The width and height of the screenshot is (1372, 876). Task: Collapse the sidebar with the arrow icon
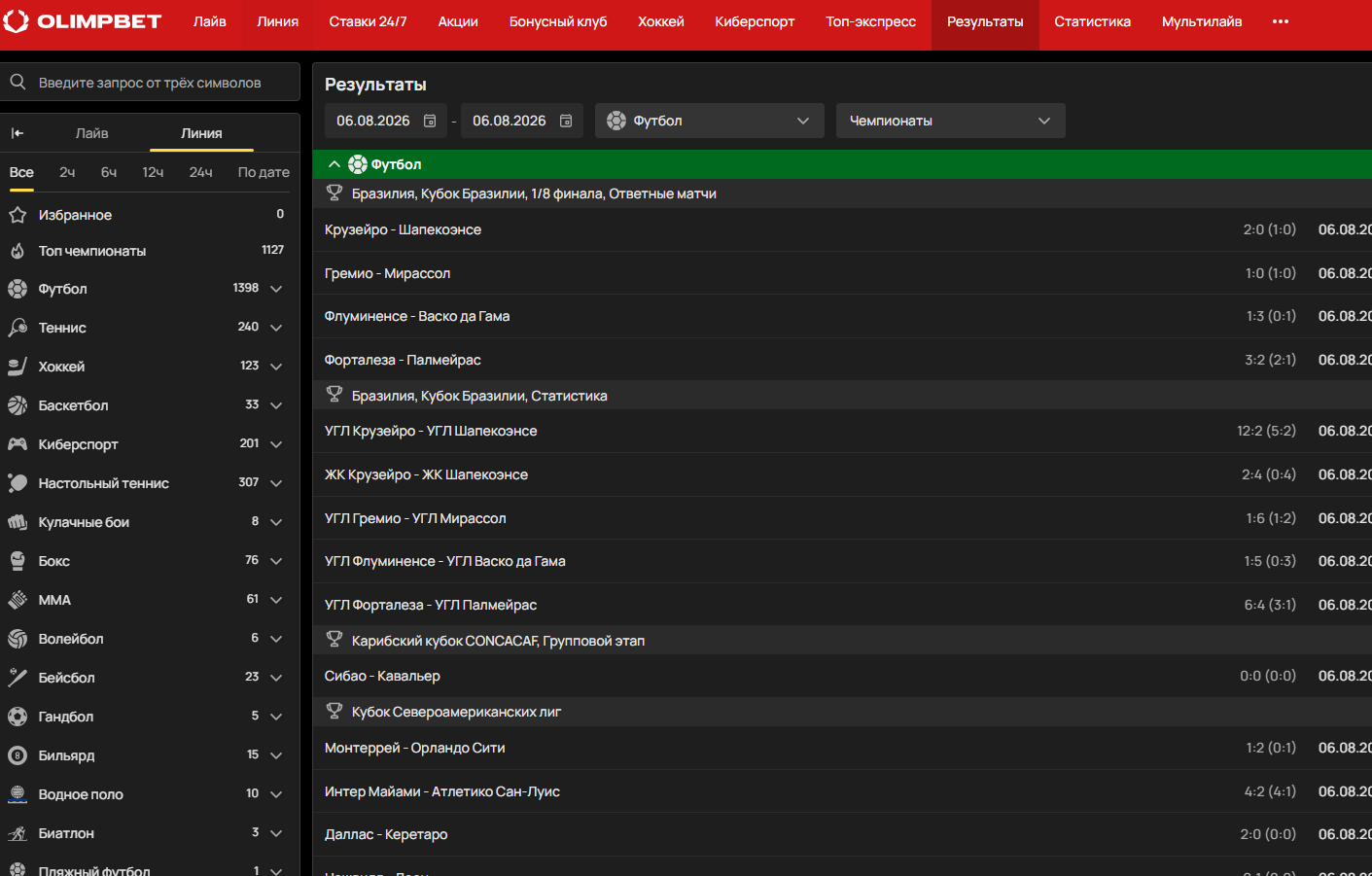point(18,133)
